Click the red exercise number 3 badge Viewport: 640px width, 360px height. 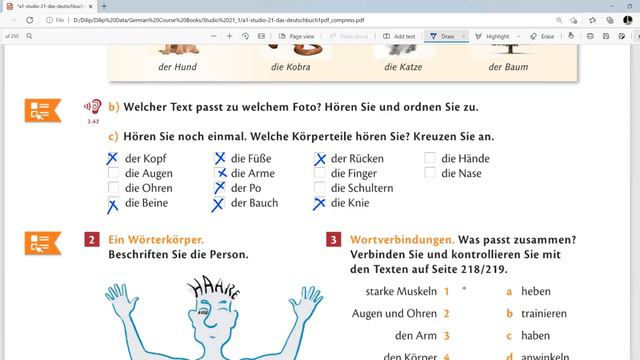click(x=333, y=240)
